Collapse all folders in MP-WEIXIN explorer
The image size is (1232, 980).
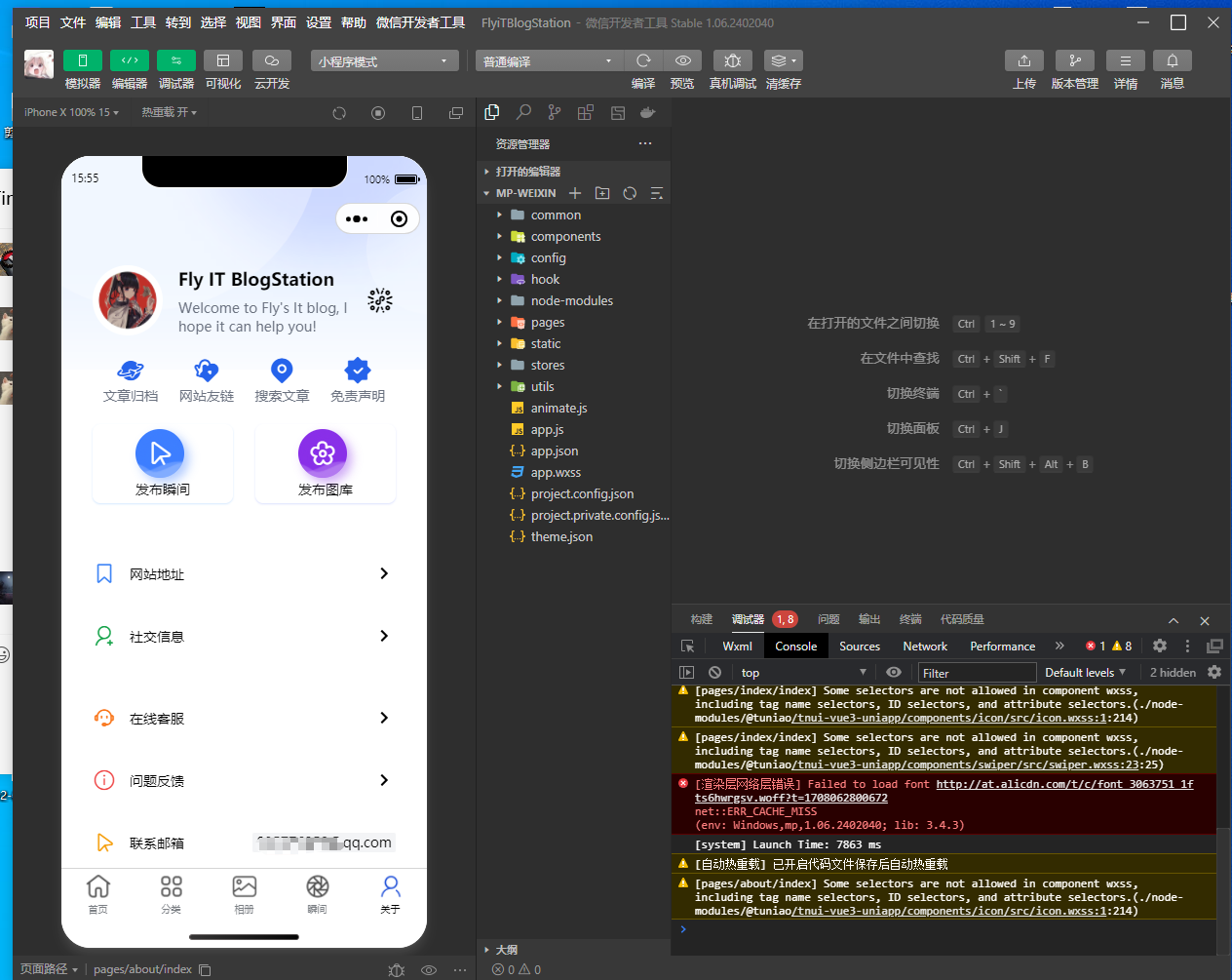[657, 193]
